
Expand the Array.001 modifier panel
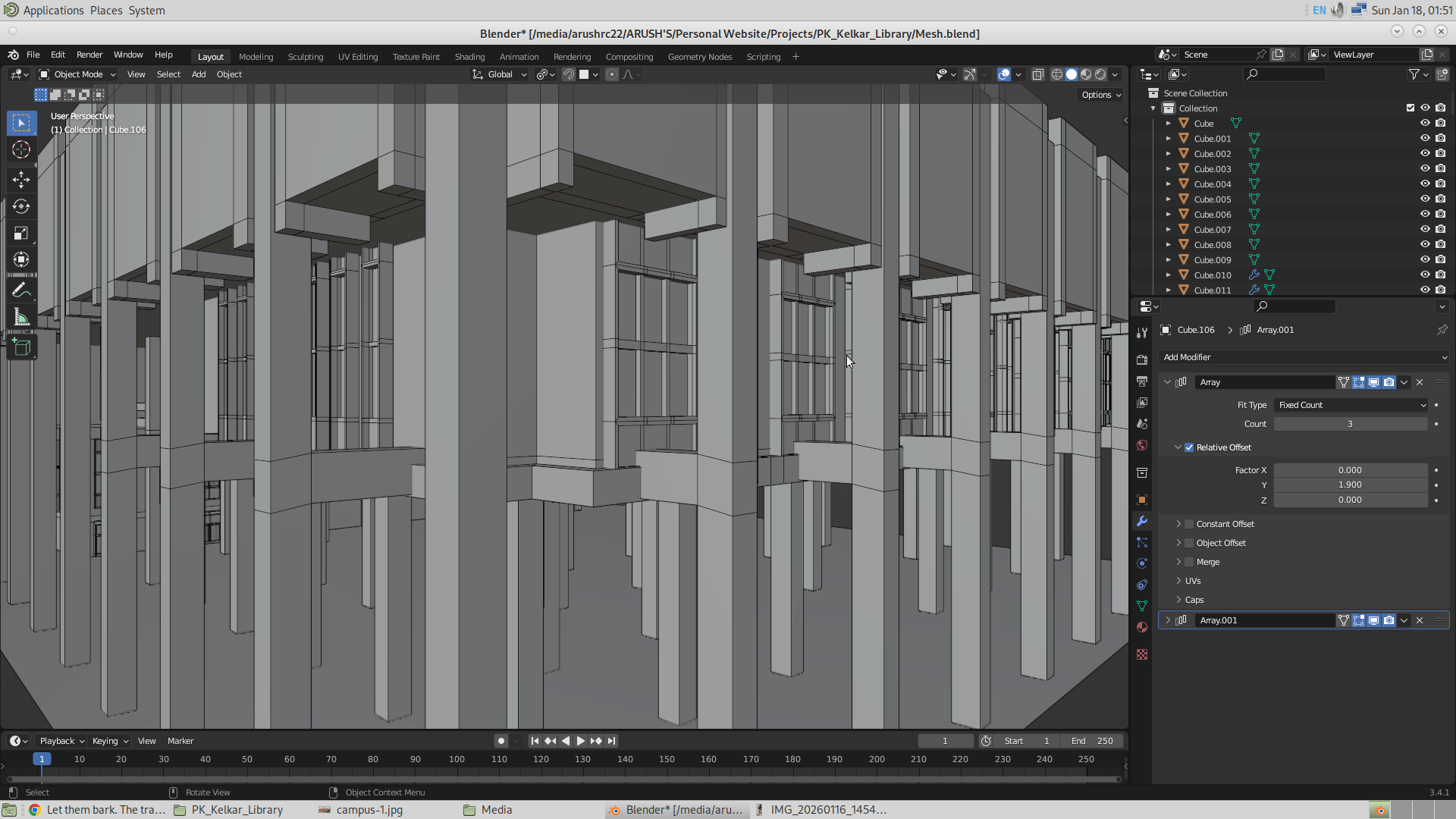point(1168,620)
